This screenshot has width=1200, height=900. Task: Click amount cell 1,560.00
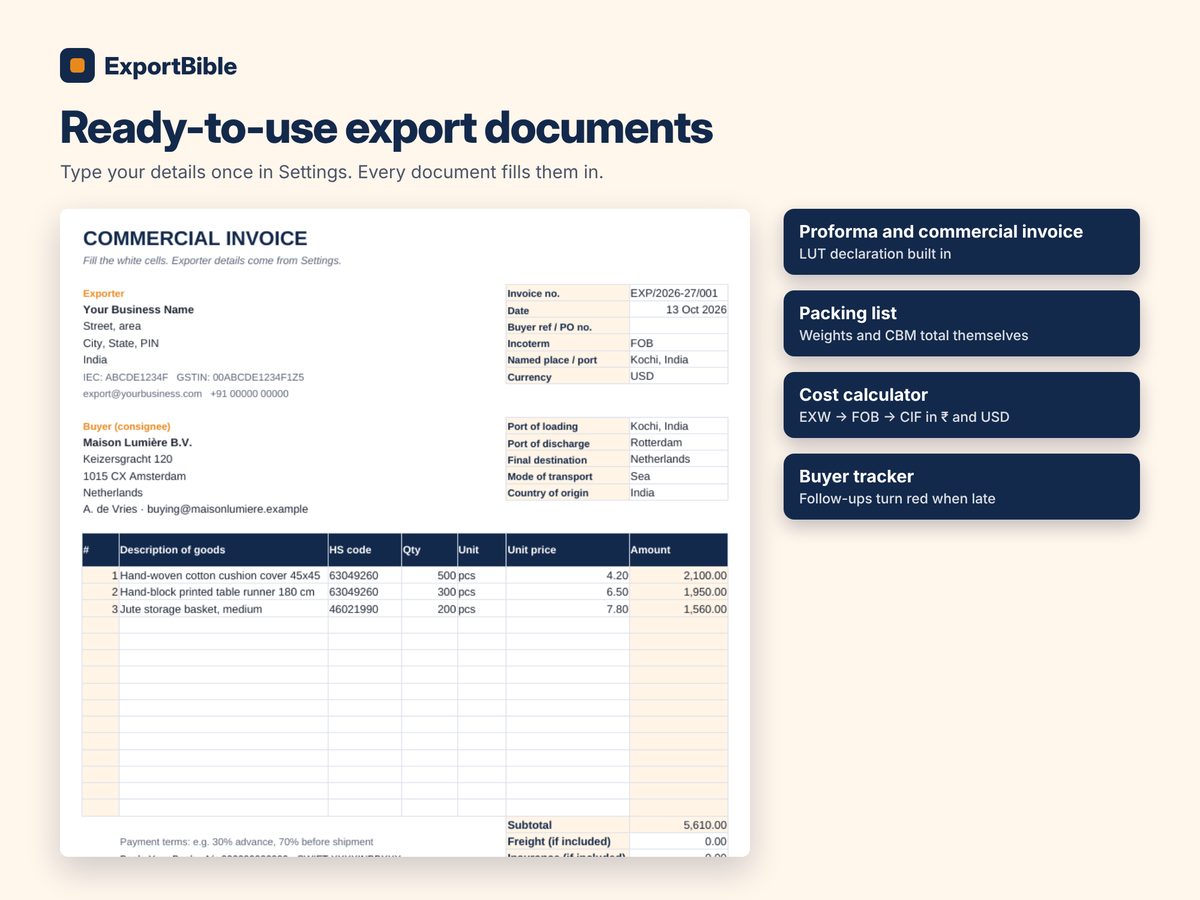tap(678, 609)
